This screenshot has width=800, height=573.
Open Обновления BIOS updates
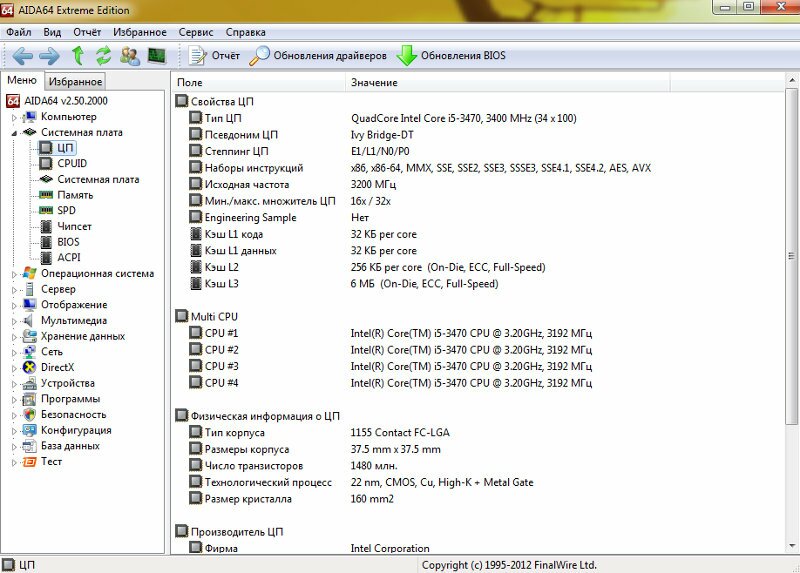451,56
